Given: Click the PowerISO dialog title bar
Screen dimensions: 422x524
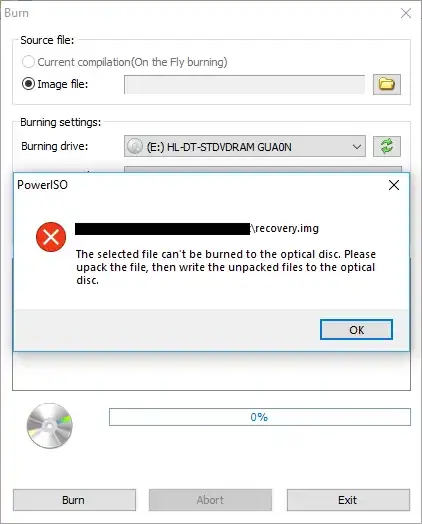Looking at the screenshot, I should pos(200,185).
